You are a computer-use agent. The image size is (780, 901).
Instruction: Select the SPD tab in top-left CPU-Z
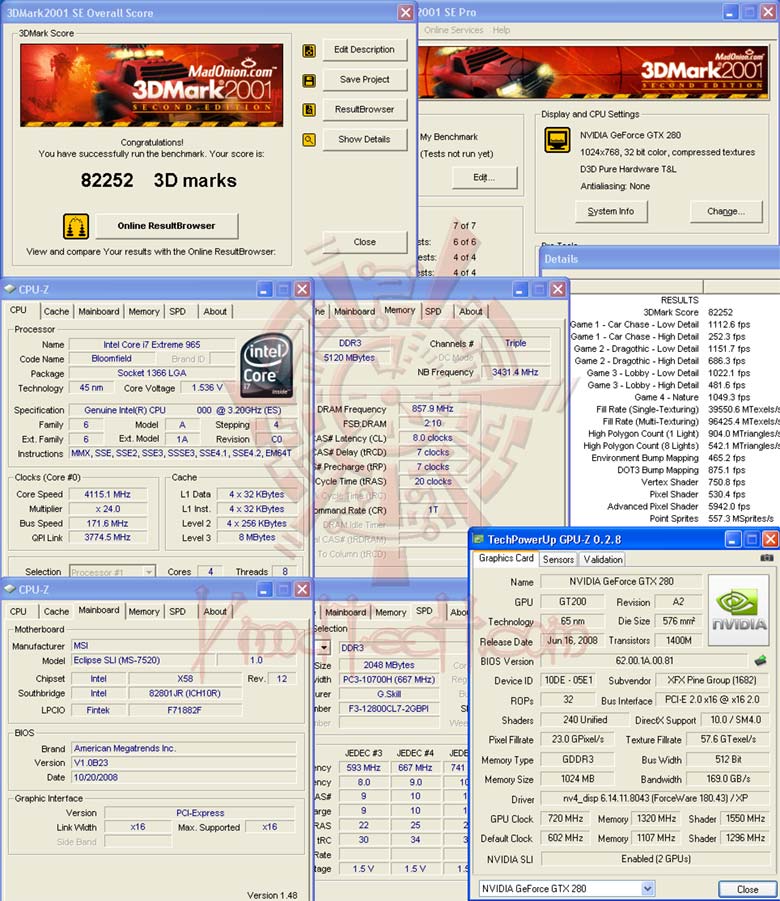click(177, 311)
